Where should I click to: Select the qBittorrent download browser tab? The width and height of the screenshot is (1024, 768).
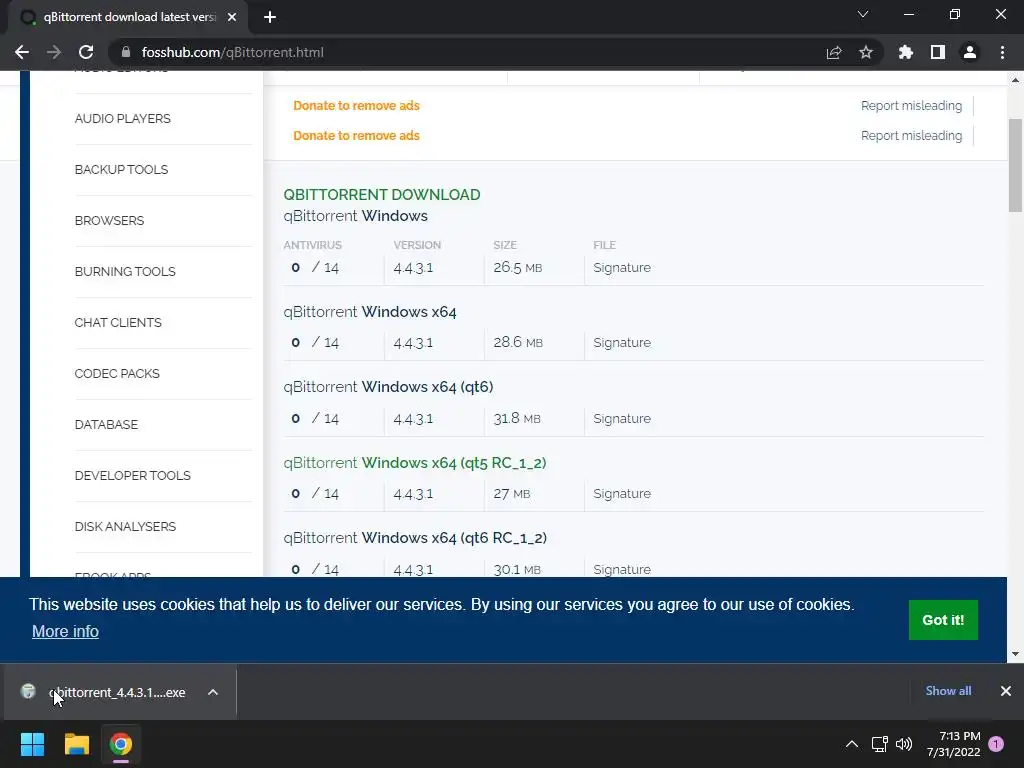[x=128, y=18]
